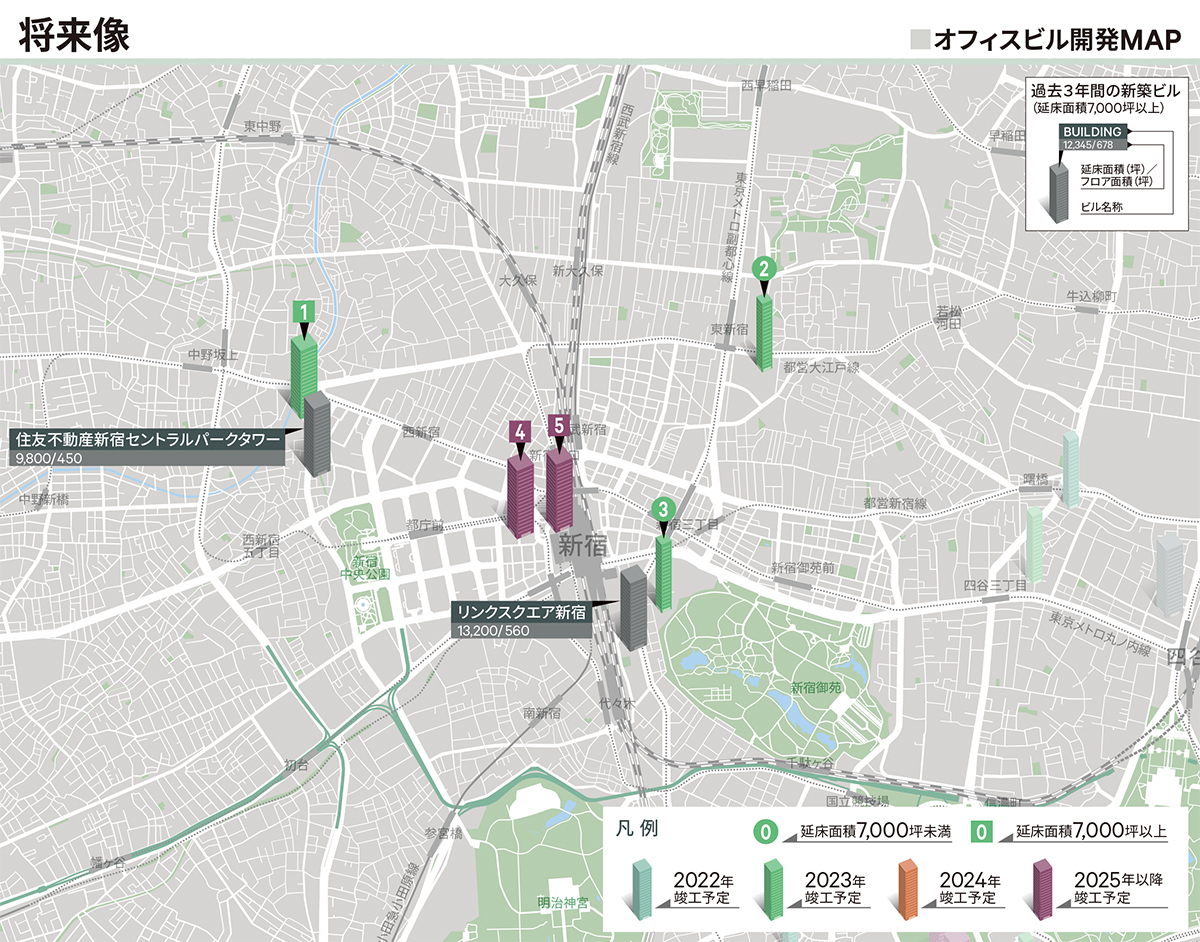Click green round marker number 2
Image resolution: width=1200 pixels, height=942 pixels.
pyautogui.click(x=763, y=268)
